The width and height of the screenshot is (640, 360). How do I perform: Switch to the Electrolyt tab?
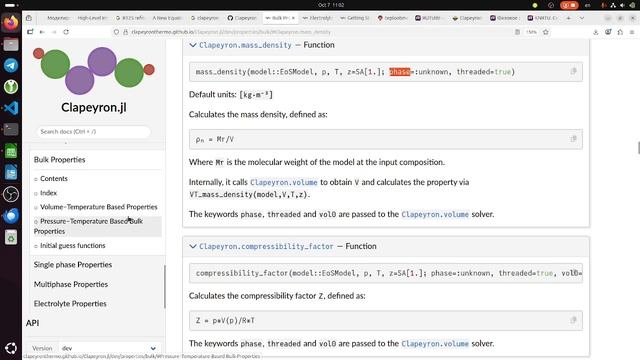(x=318, y=18)
